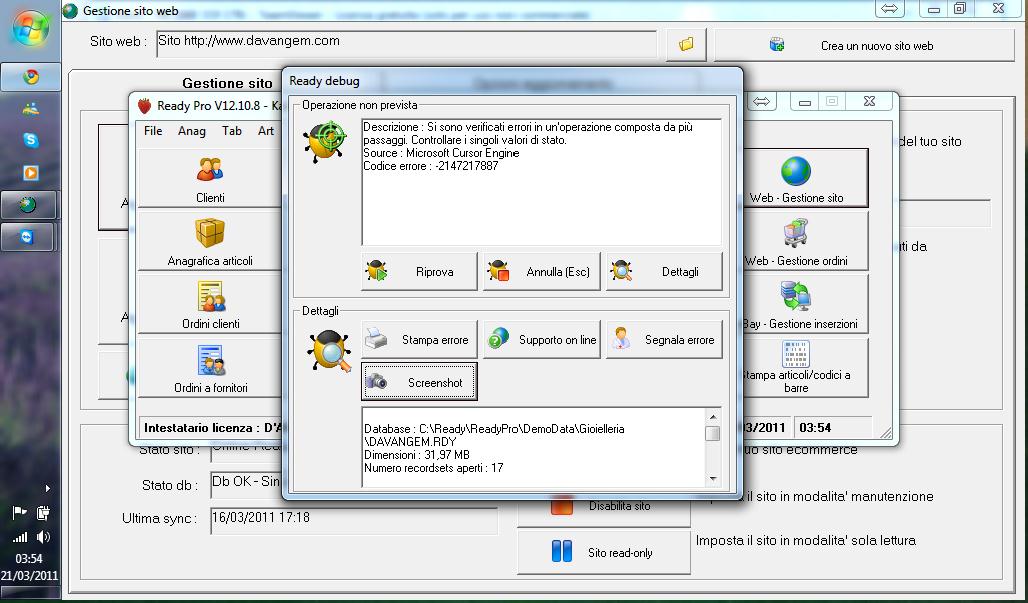The height and width of the screenshot is (603, 1028).
Task: Open Web - Gestione ordini cart icon
Action: [x=796, y=233]
